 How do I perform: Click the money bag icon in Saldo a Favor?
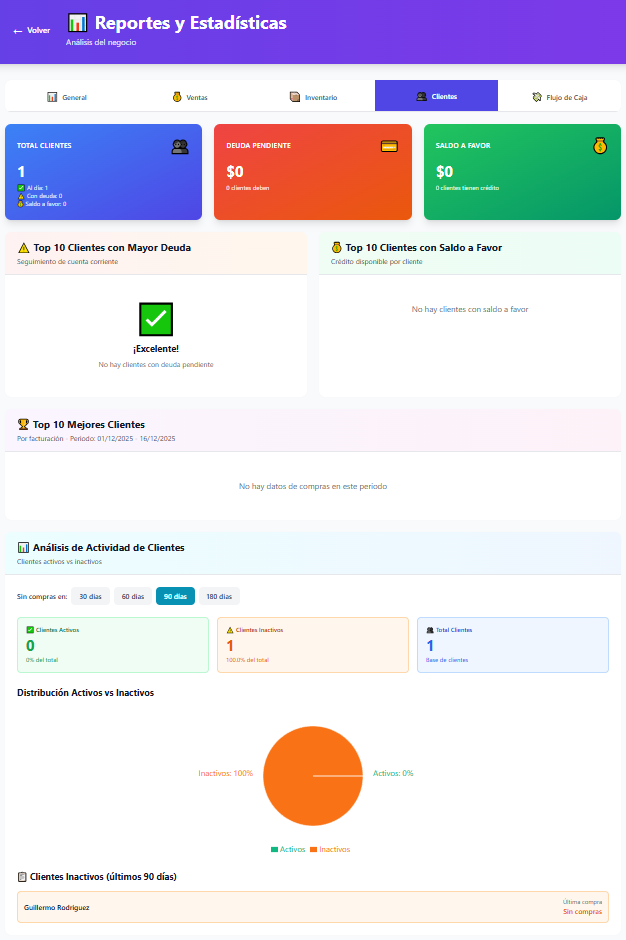click(x=599, y=146)
